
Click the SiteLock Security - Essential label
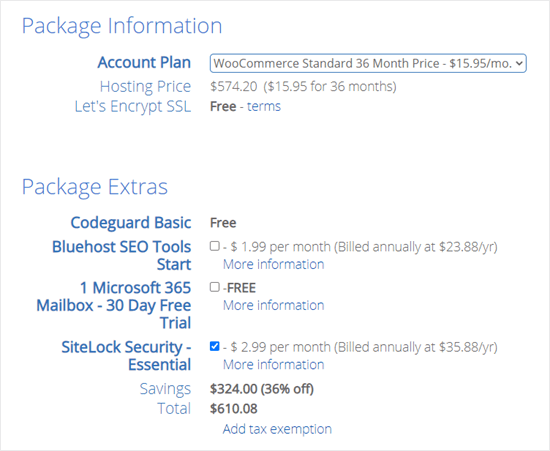126,356
